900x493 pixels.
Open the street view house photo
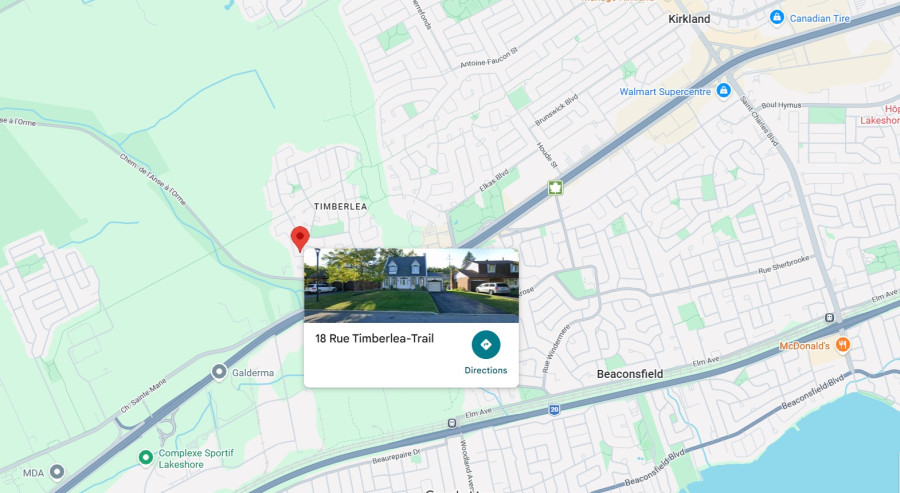coord(411,286)
